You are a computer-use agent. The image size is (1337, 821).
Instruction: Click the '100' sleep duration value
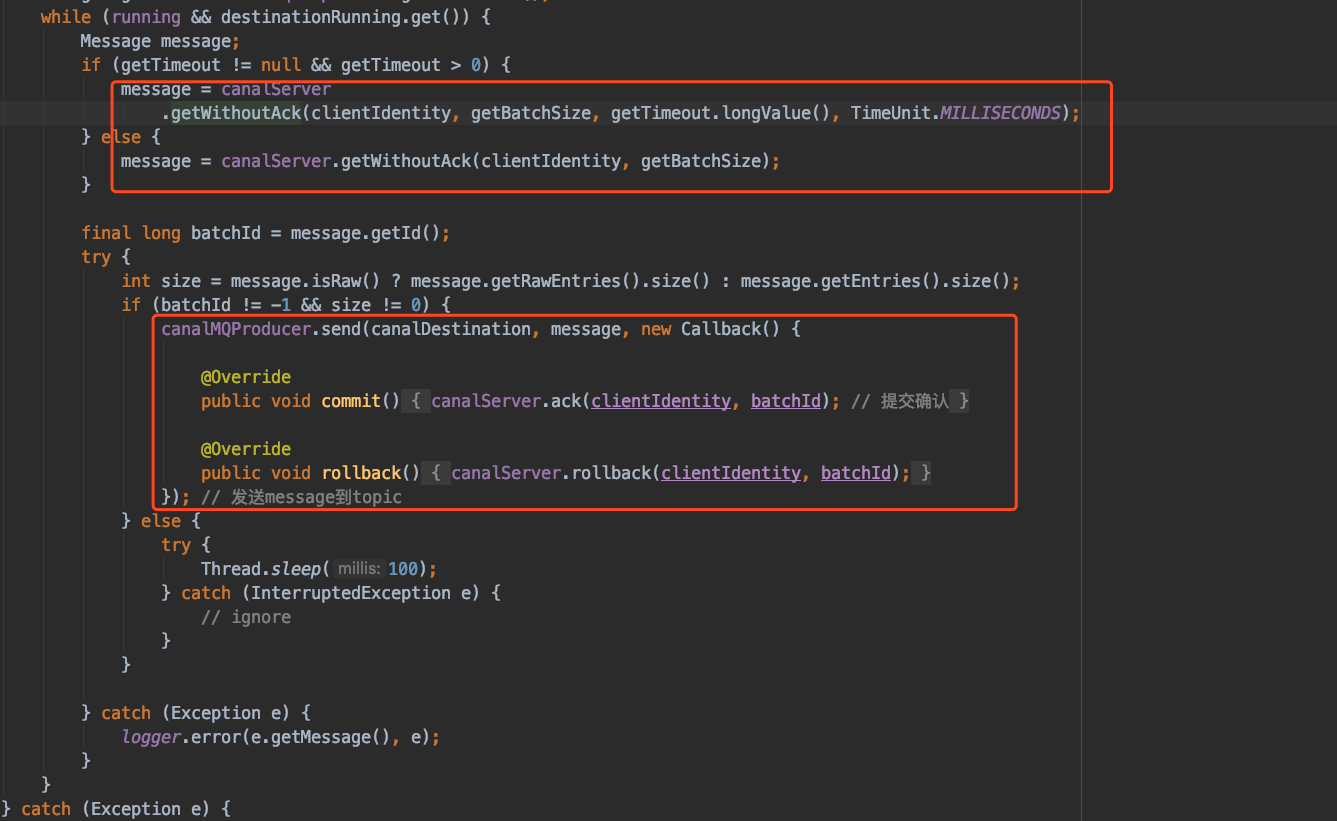pyautogui.click(x=403, y=569)
